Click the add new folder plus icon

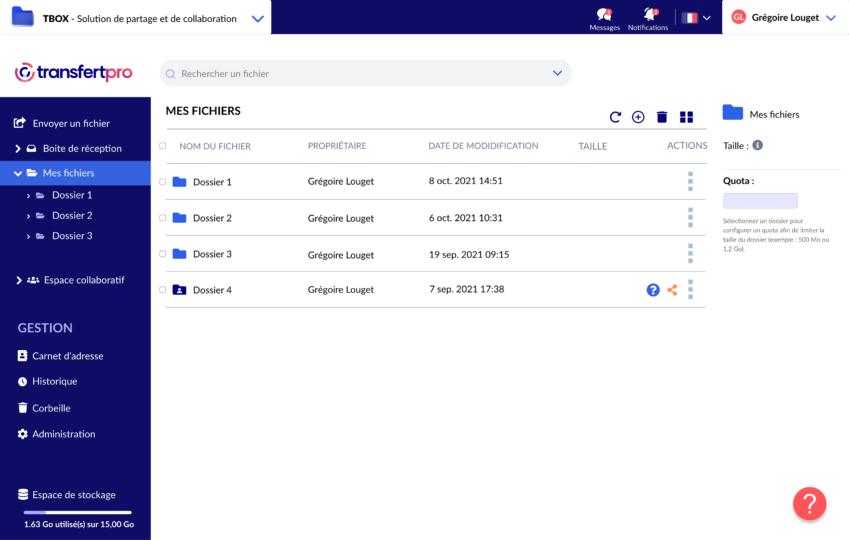pyautogui.click(x=638, y=117)
